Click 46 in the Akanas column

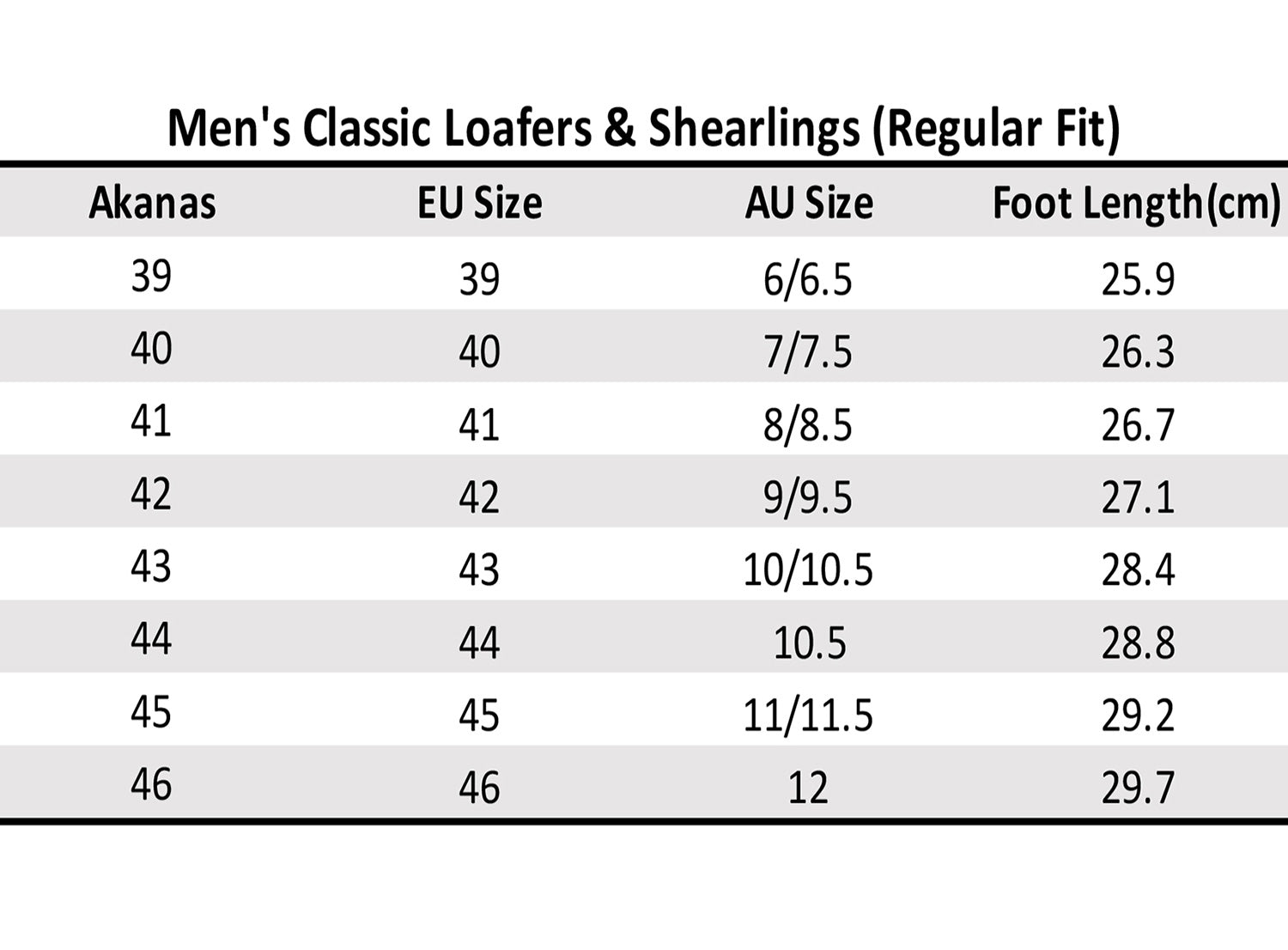pyautogui.click(x=151, y=784)
